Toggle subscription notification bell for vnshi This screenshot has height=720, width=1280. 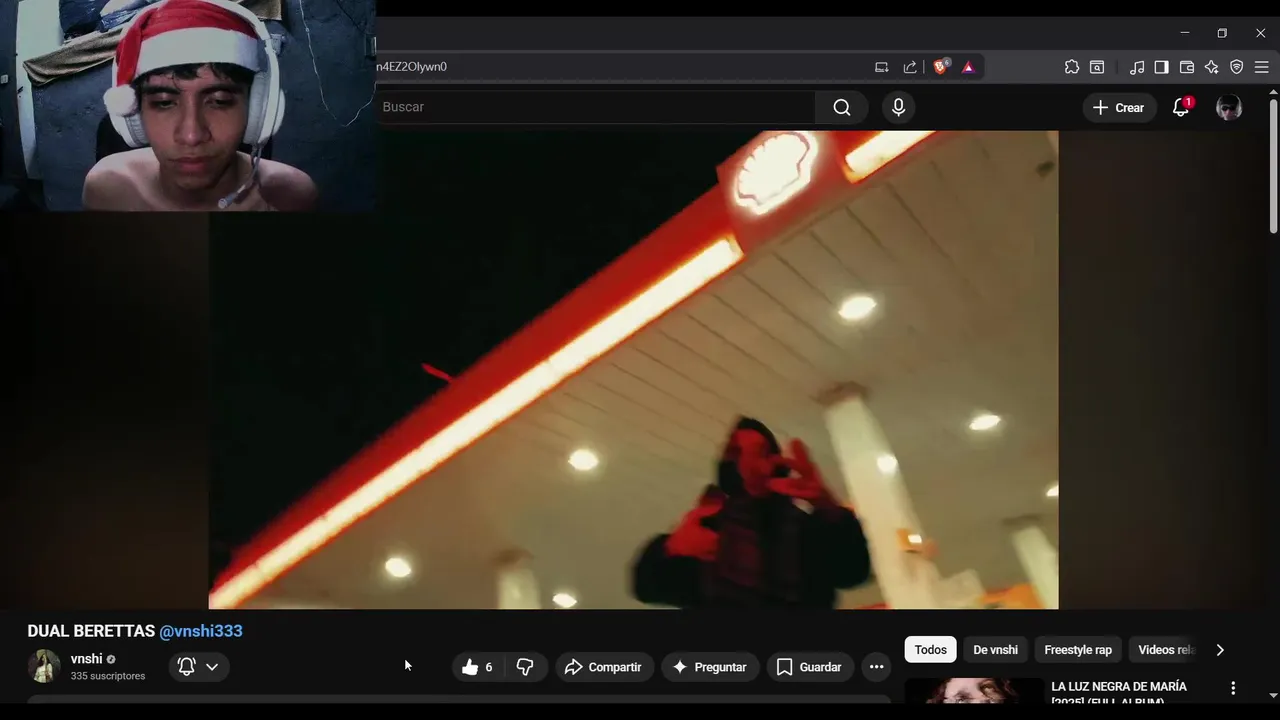click(x=186, y=666)
